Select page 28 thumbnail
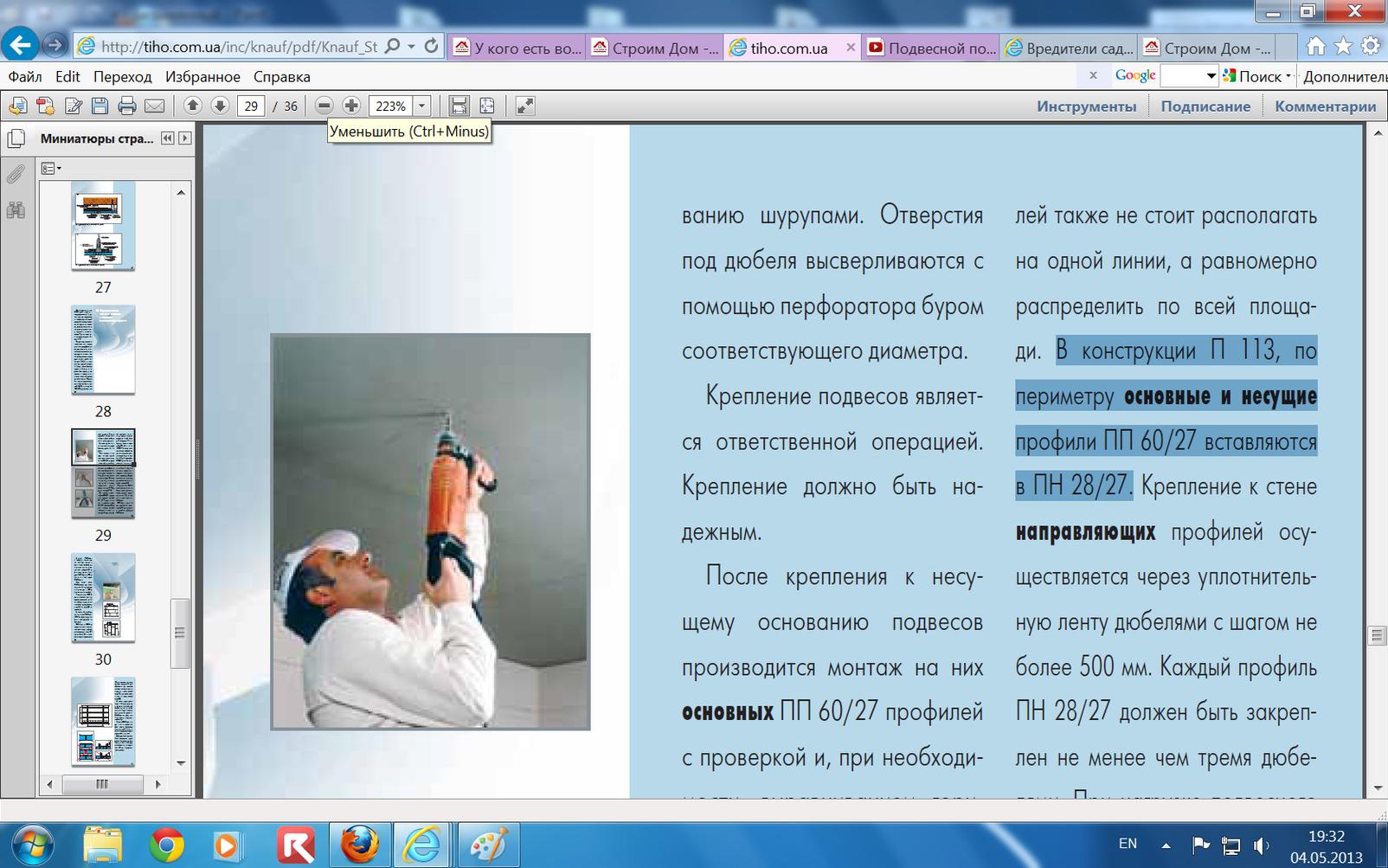This screenshot has width=1388, height=868. tap(103, 350)
